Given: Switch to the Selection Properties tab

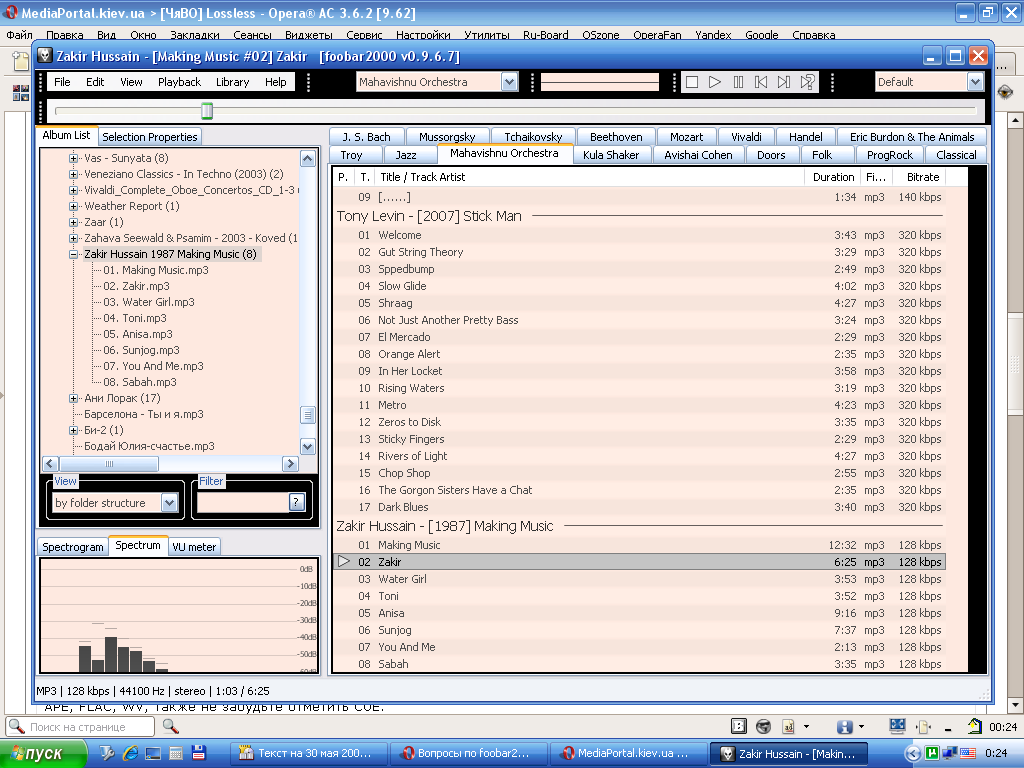Looking at the screenshot, I should [x=150, y=136].
